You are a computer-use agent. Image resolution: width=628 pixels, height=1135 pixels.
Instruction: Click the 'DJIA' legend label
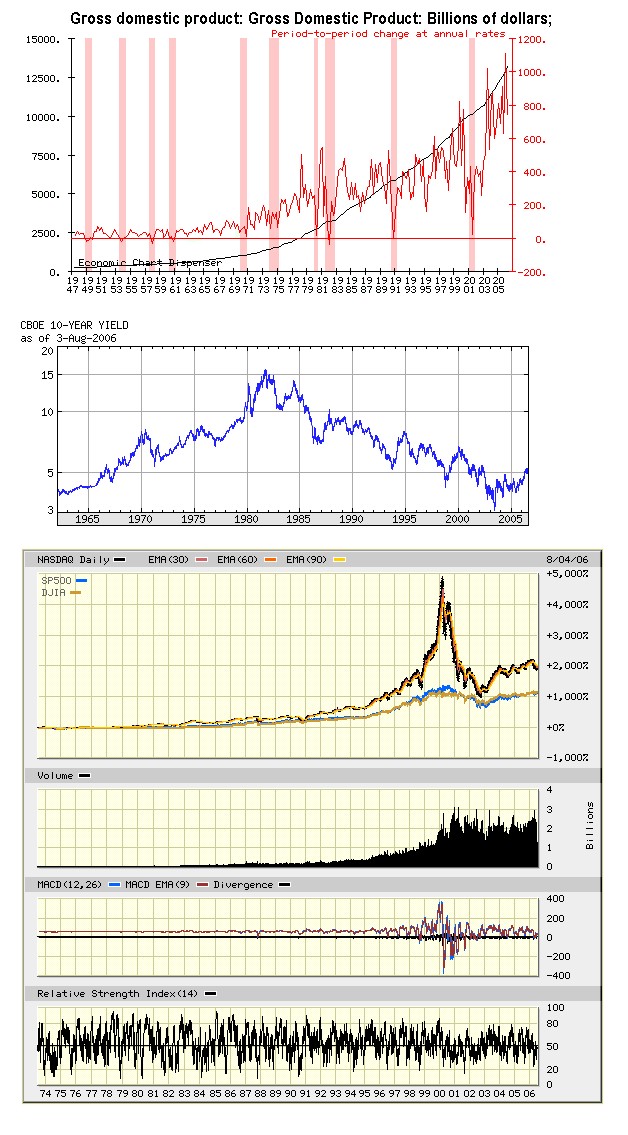[56, 592]
